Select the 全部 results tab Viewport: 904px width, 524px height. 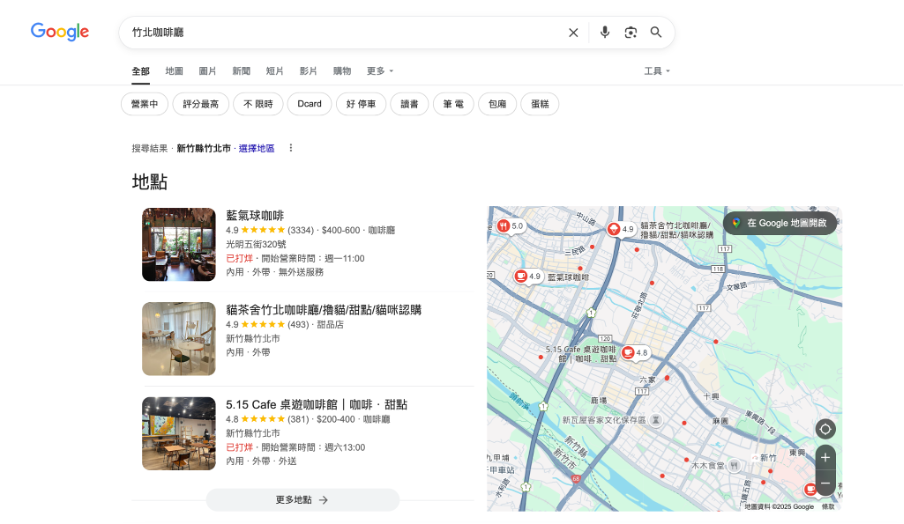point(141,71)
